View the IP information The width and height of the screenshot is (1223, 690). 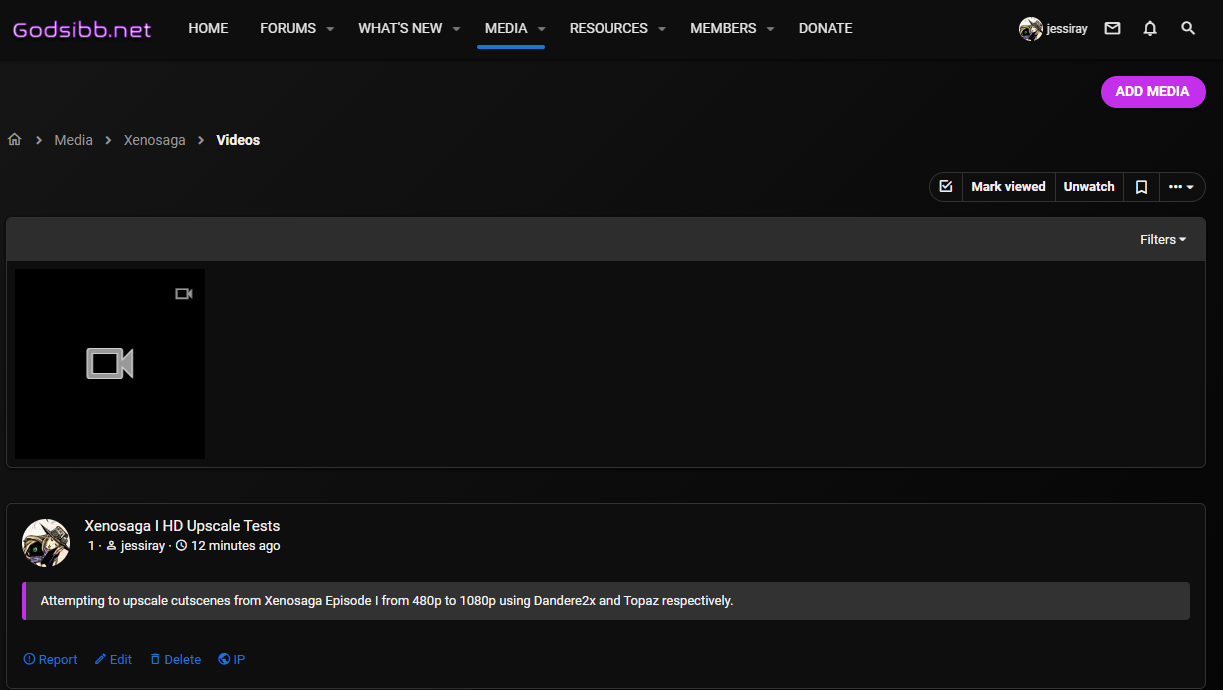232,660
